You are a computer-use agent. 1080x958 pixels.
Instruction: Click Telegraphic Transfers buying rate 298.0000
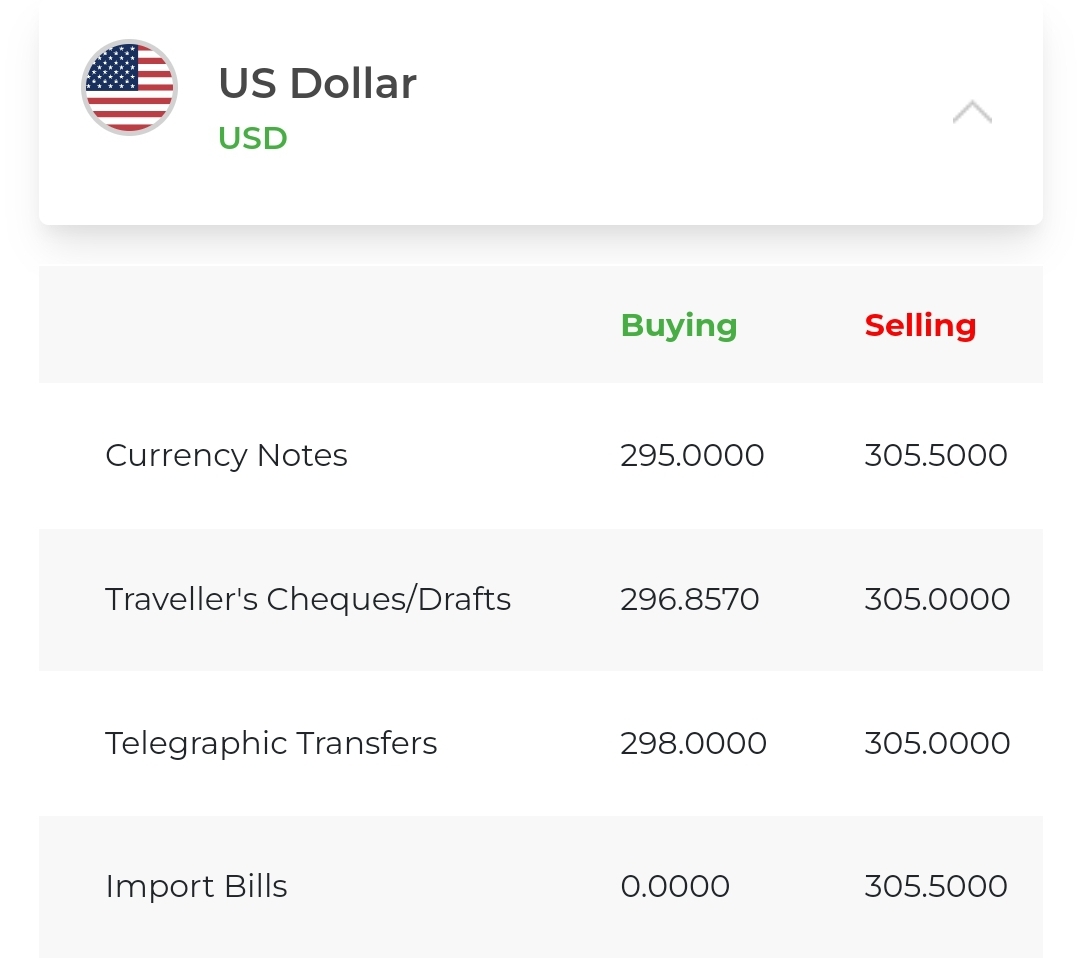(x=694, y=743)
